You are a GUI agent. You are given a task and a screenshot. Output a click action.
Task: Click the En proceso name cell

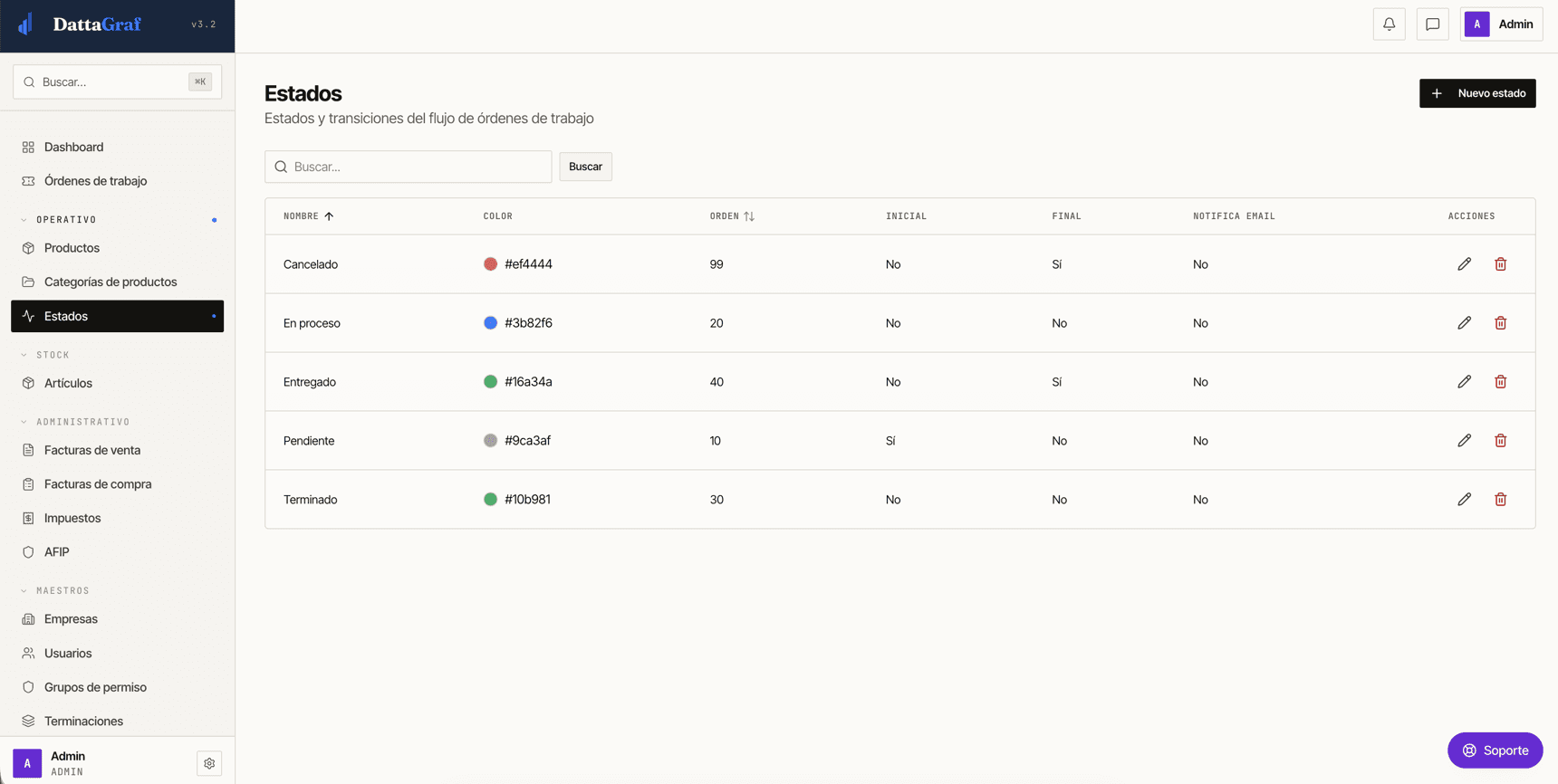312,323
